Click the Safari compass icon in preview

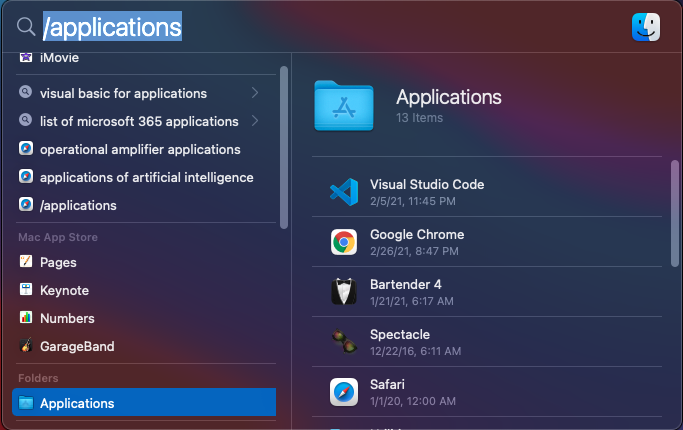point(344,392)
